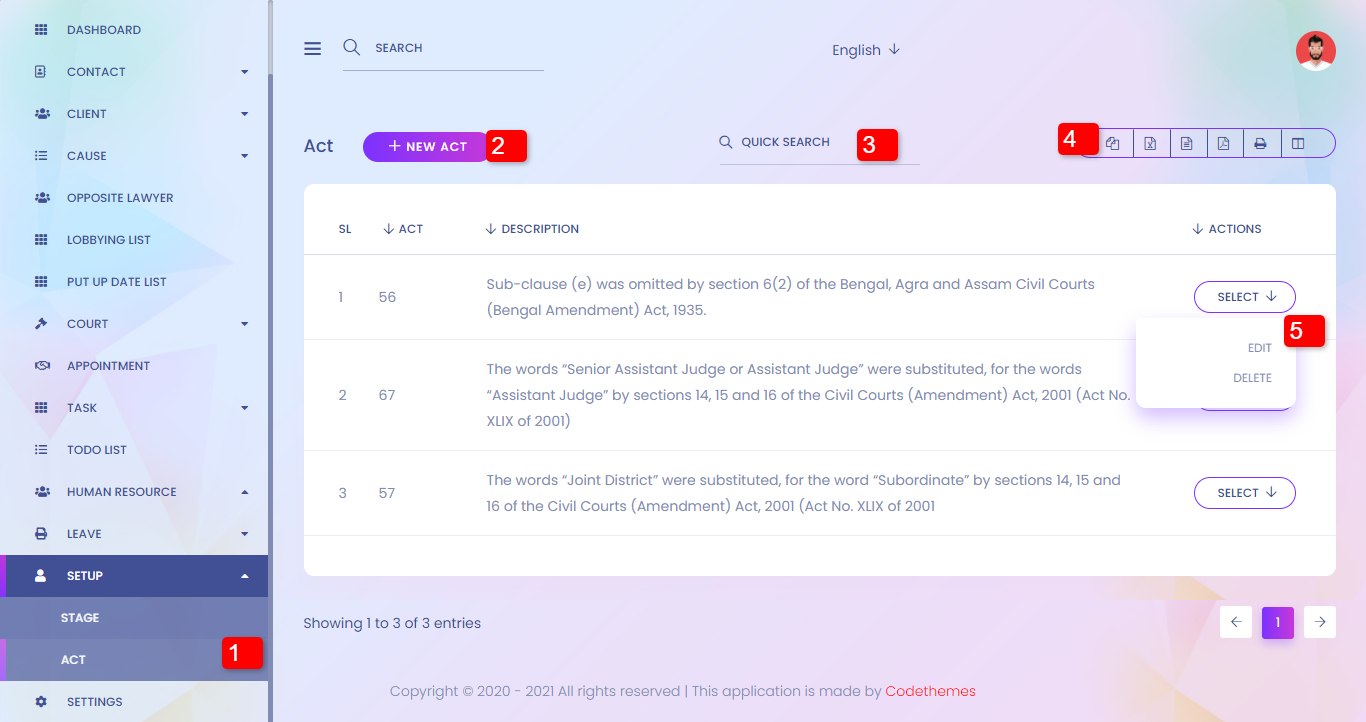Open the English language dropdown
Viewport: 1366px width, 722px height.
click(x=866, y=50)
